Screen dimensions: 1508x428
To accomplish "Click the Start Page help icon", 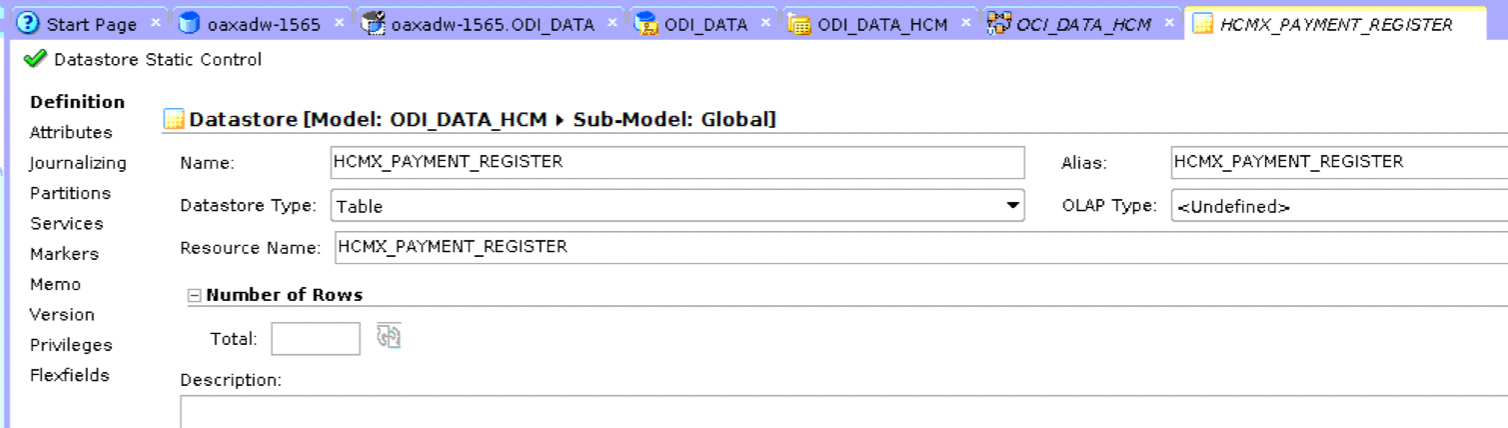I will coord(29,24).
